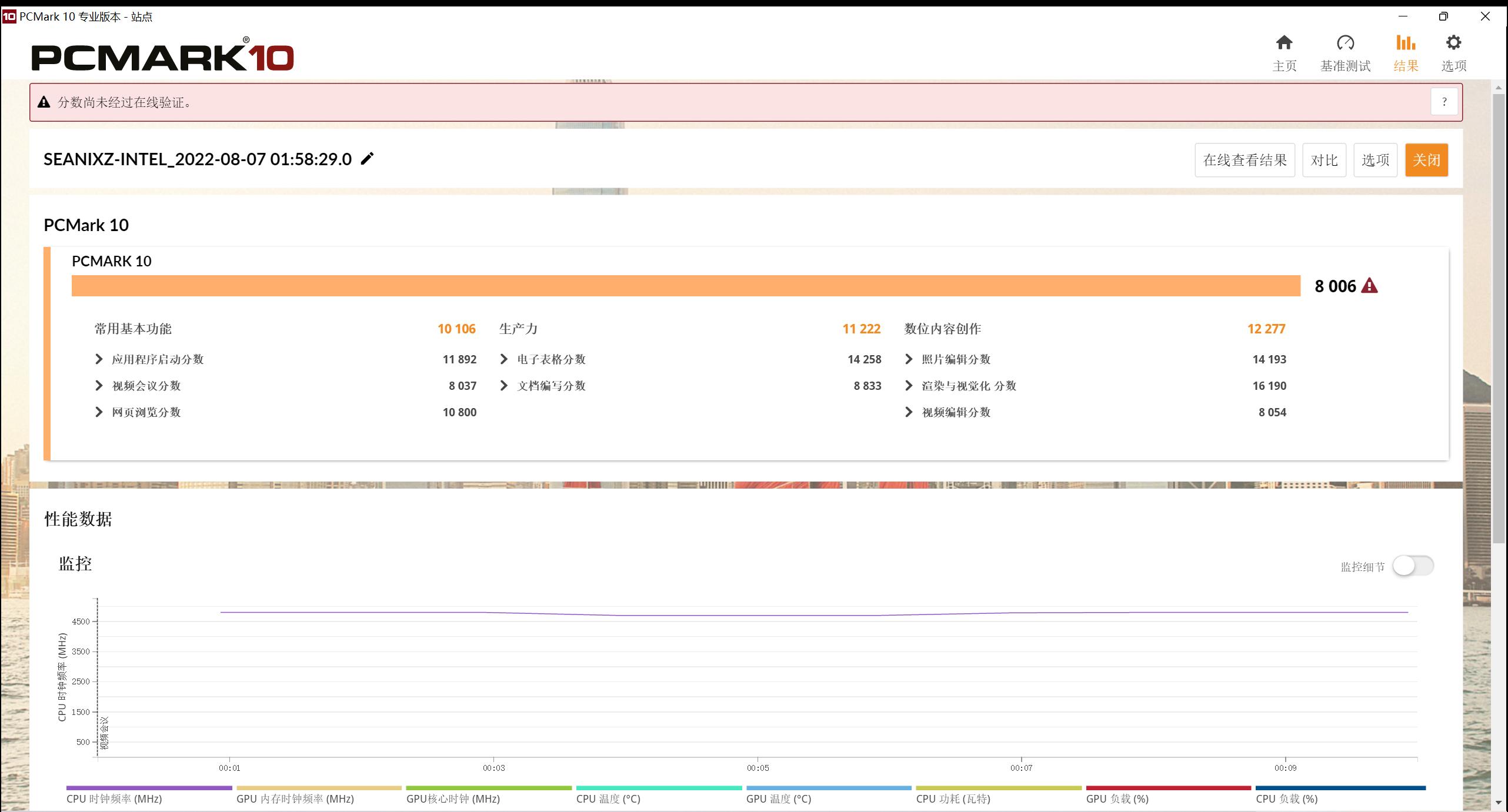Expand the 渲染与视觉化 分数 row
1508x812 pixels.
(x=909, y=386)
